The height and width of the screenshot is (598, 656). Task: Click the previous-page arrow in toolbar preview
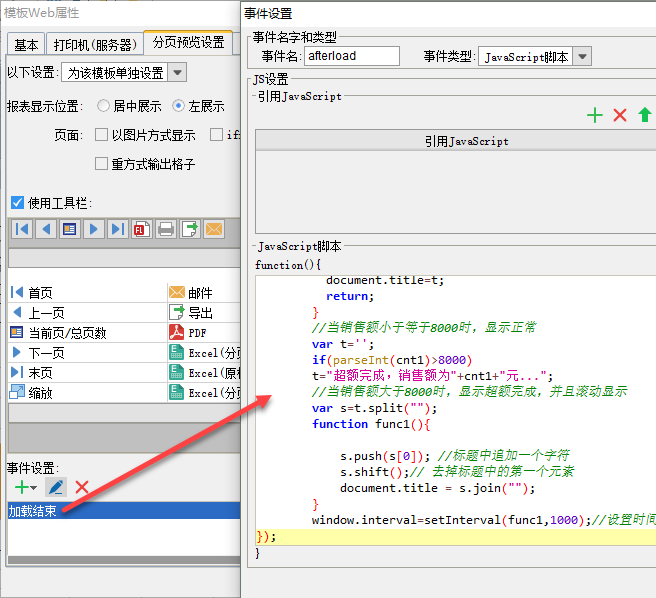[x=46, y=229]
